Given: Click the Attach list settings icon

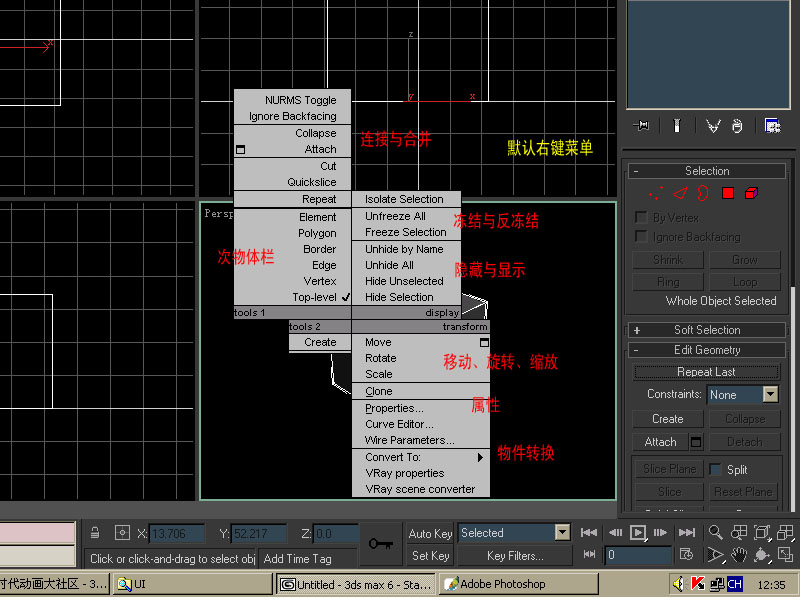Looking at the screenshot, I should pos(696,441).
